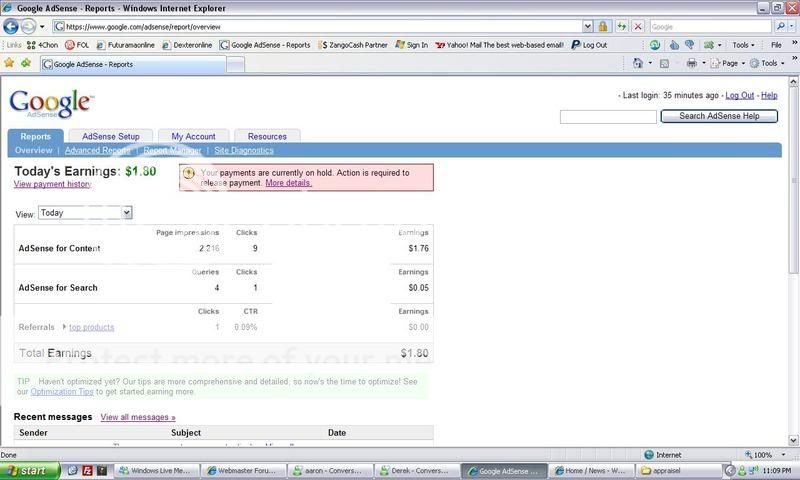
Task: Click the green Refresh arrows icon
Action: point(621,27)
